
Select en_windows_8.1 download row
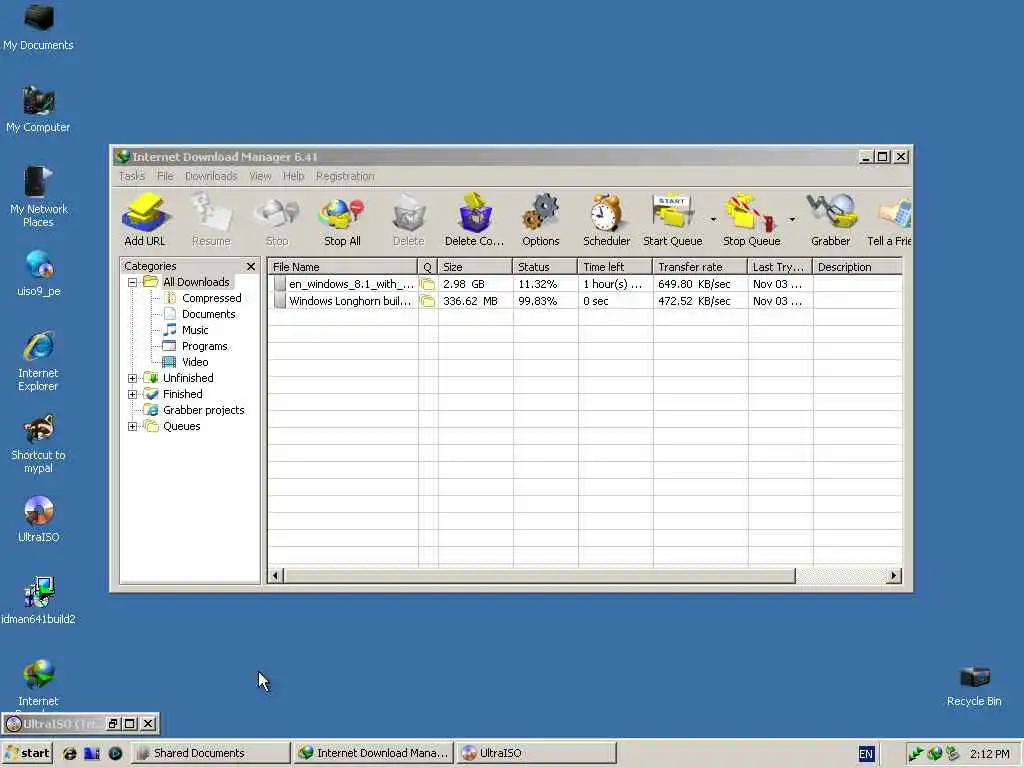click(585, 284)
